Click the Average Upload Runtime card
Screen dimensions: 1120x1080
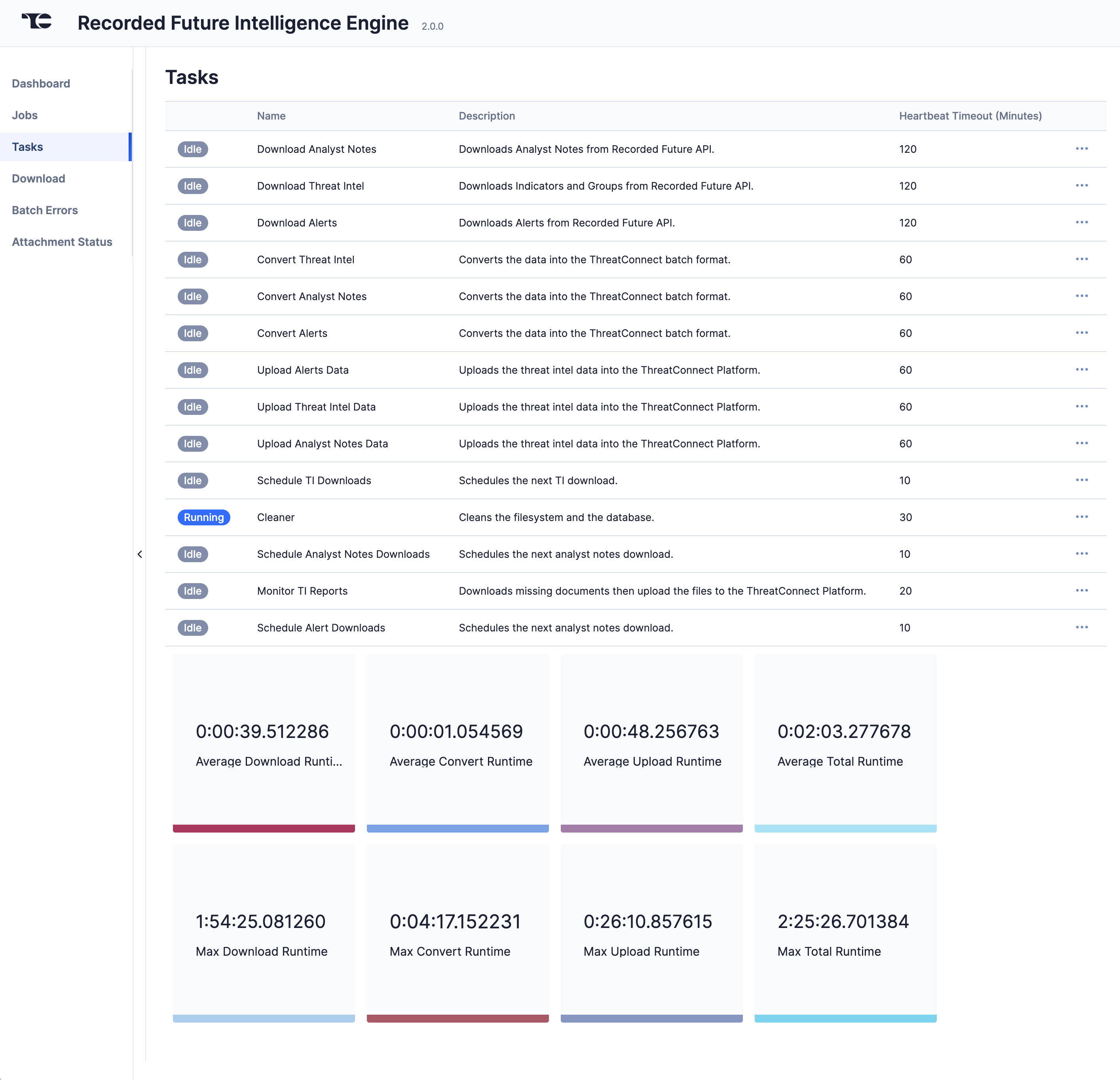click(x=651, y=743)
